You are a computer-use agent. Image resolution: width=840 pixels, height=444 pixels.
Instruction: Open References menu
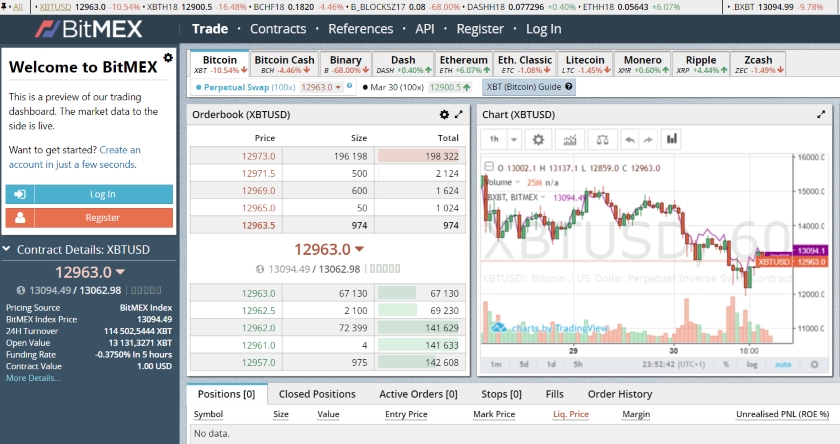(361, 29)
